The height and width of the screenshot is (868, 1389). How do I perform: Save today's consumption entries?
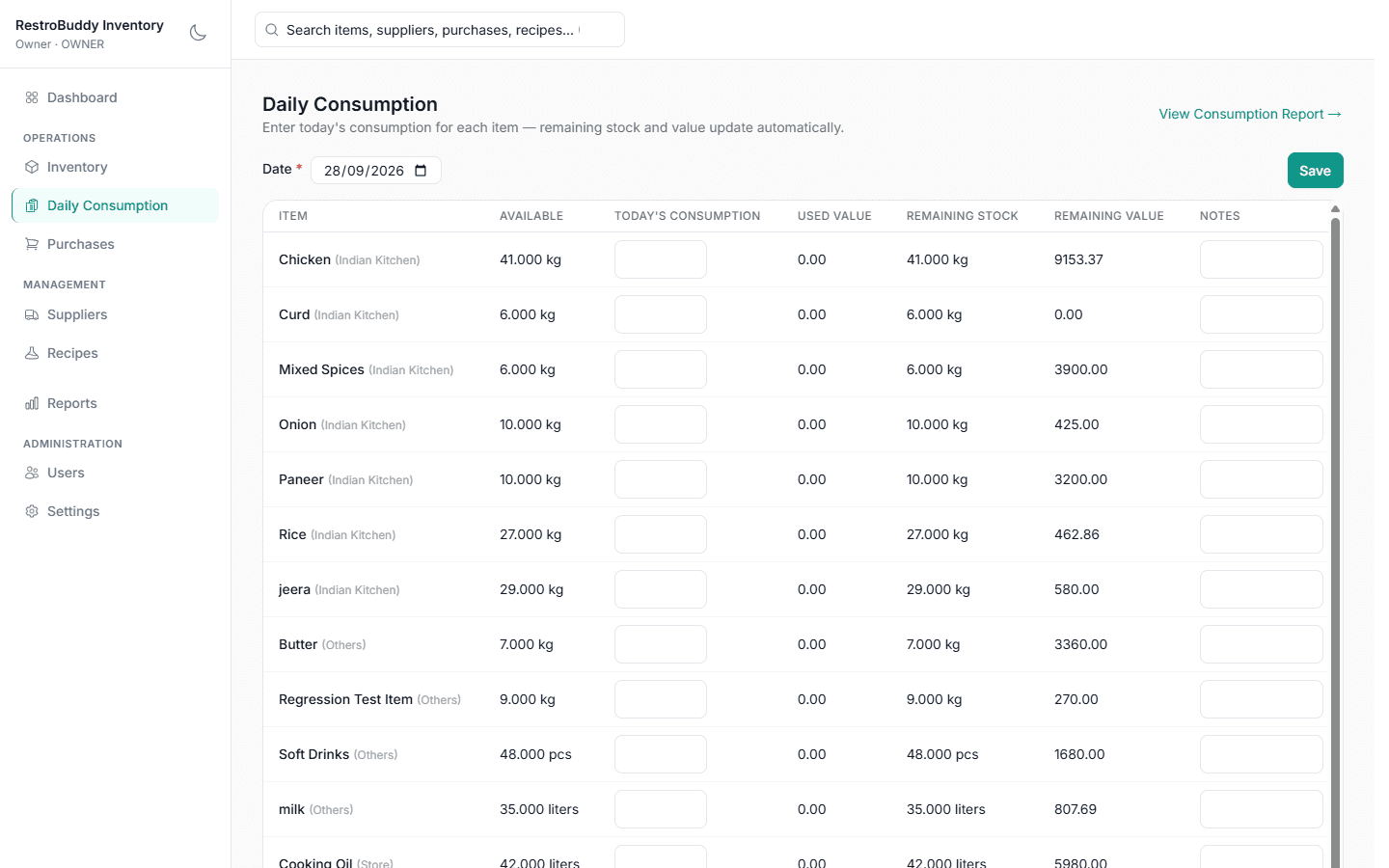(1315, 171)
